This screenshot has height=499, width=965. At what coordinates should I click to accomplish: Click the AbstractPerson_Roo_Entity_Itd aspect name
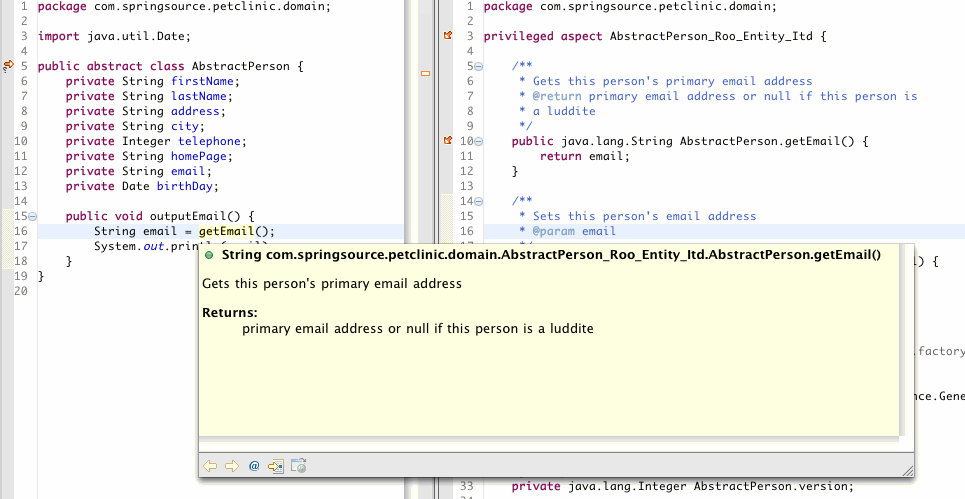706,36
